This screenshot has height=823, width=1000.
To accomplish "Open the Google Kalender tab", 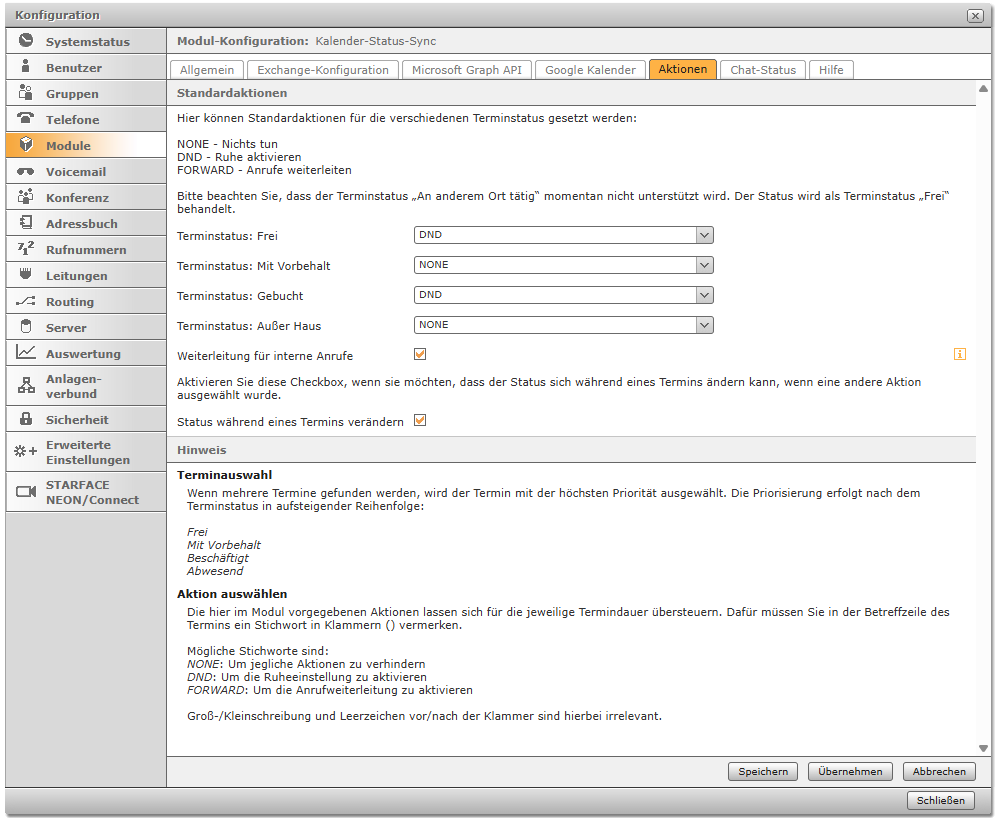I will [590, 70].
